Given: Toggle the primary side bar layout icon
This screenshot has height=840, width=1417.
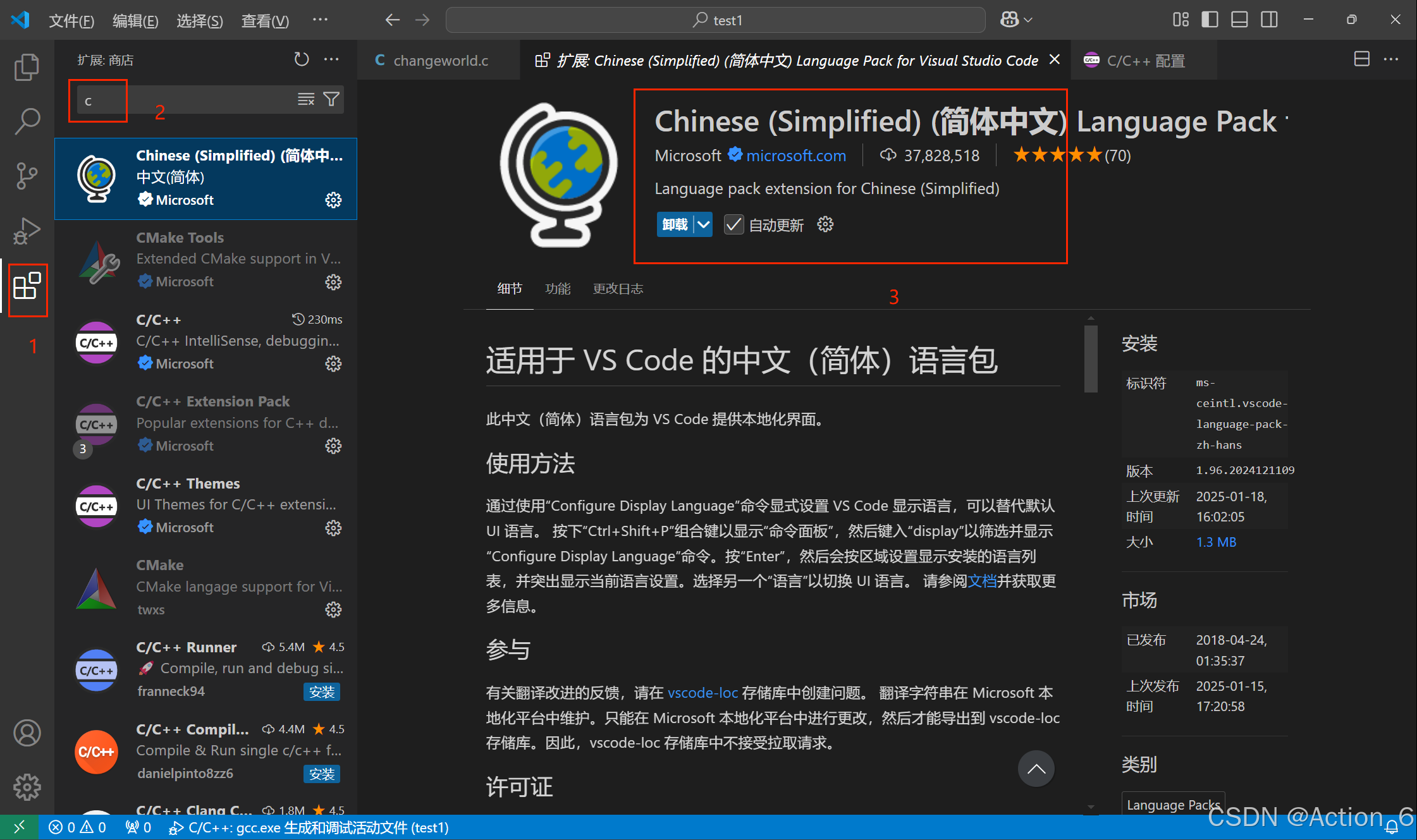Looking at the screenshot, I should 1210,20.
